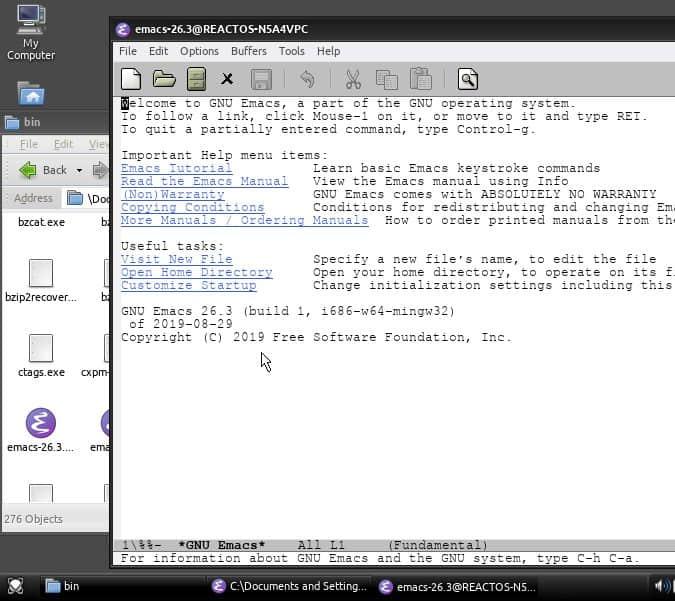This screenshot has width=675, height=601.
Task: Follow the Visit New File link
Action: [x=176, y=259]
